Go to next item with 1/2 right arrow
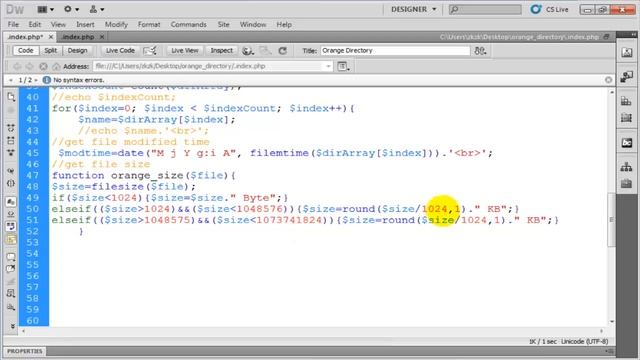640x360 pixels. coord(36,80)
